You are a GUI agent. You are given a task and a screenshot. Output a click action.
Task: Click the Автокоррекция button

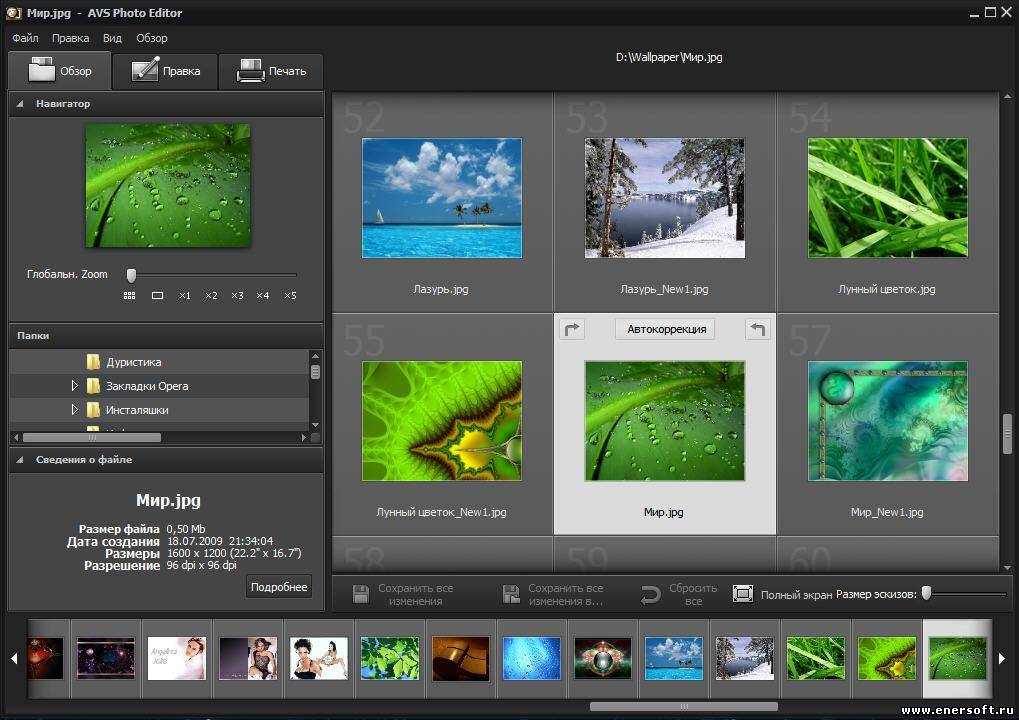667,329
